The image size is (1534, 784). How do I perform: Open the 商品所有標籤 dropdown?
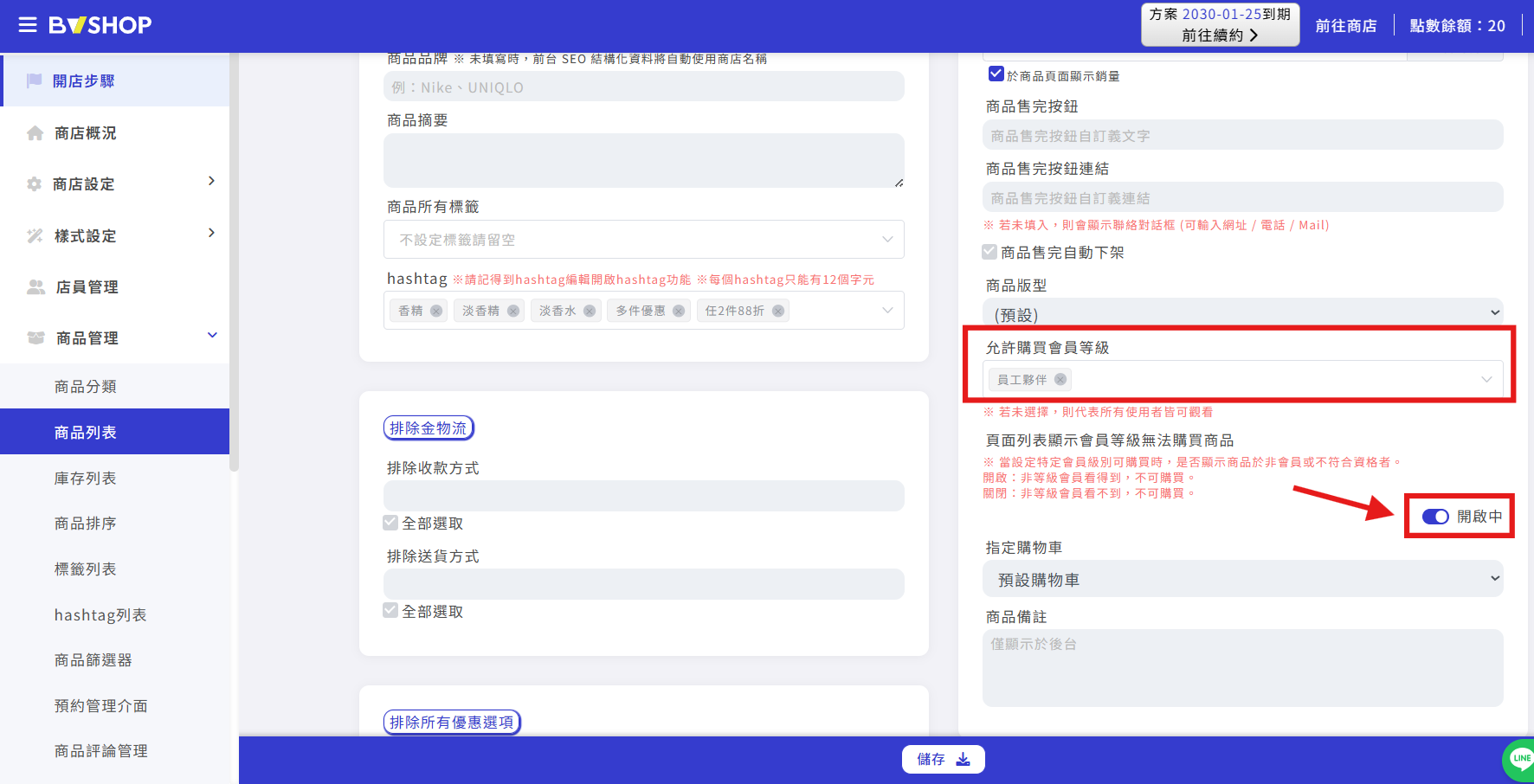click(644, 240)
